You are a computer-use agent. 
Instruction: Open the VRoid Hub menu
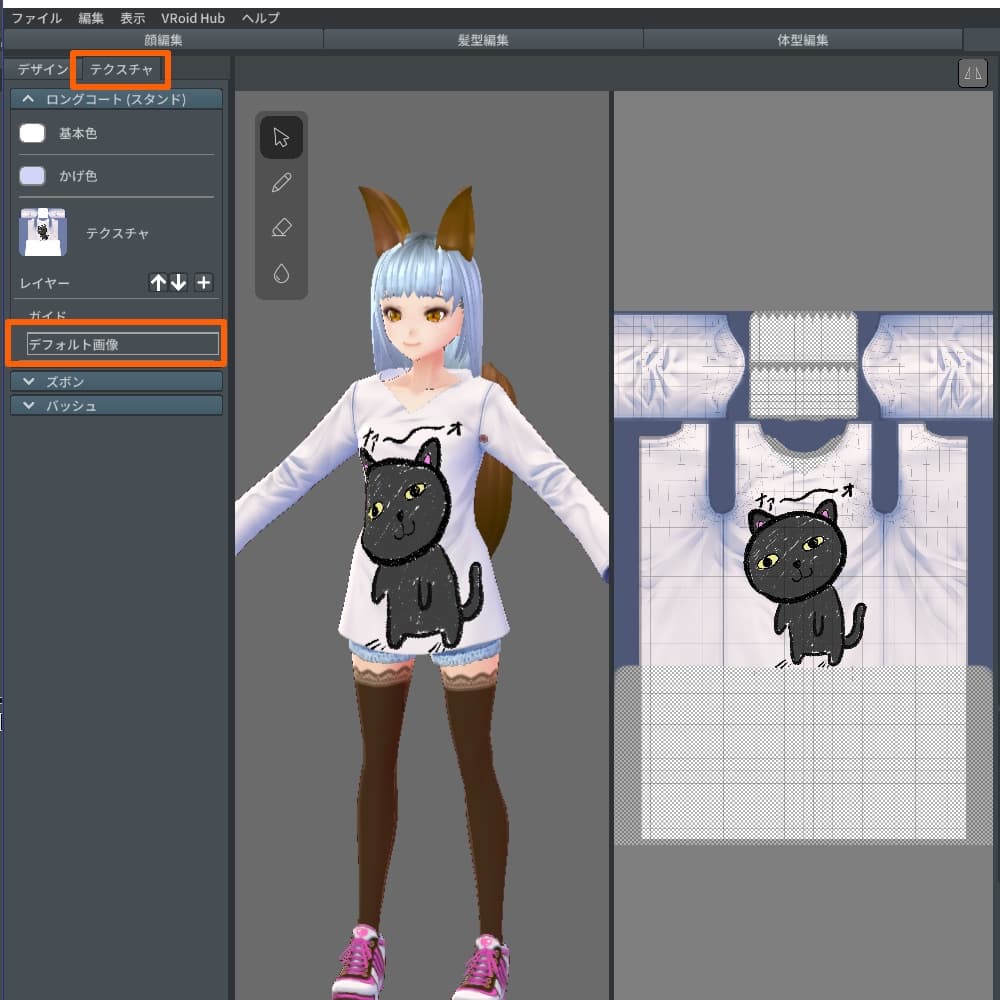coord(193,18)
